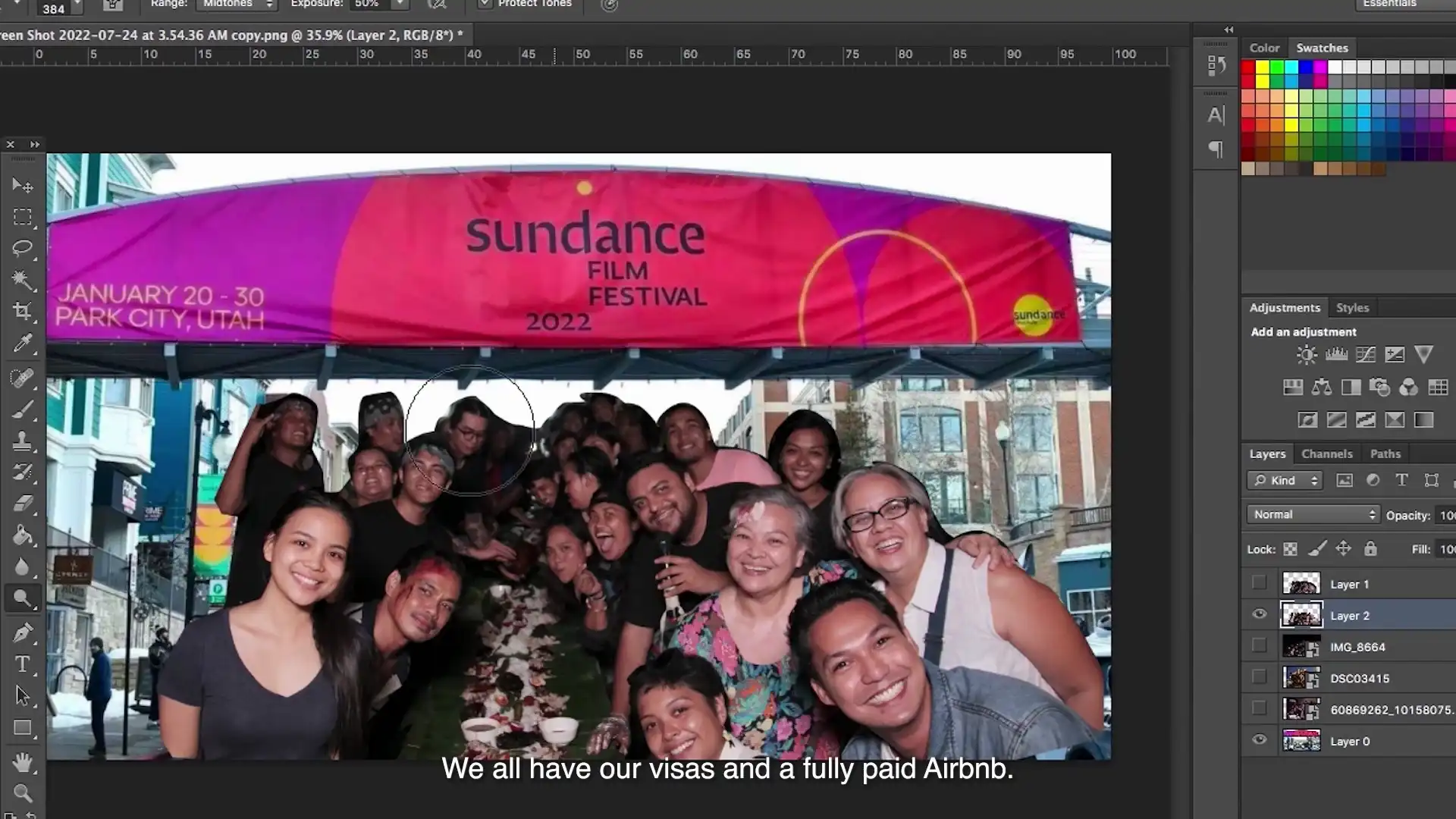
Task: Select the Clone Stamp tool
Action: pos(22,441)
